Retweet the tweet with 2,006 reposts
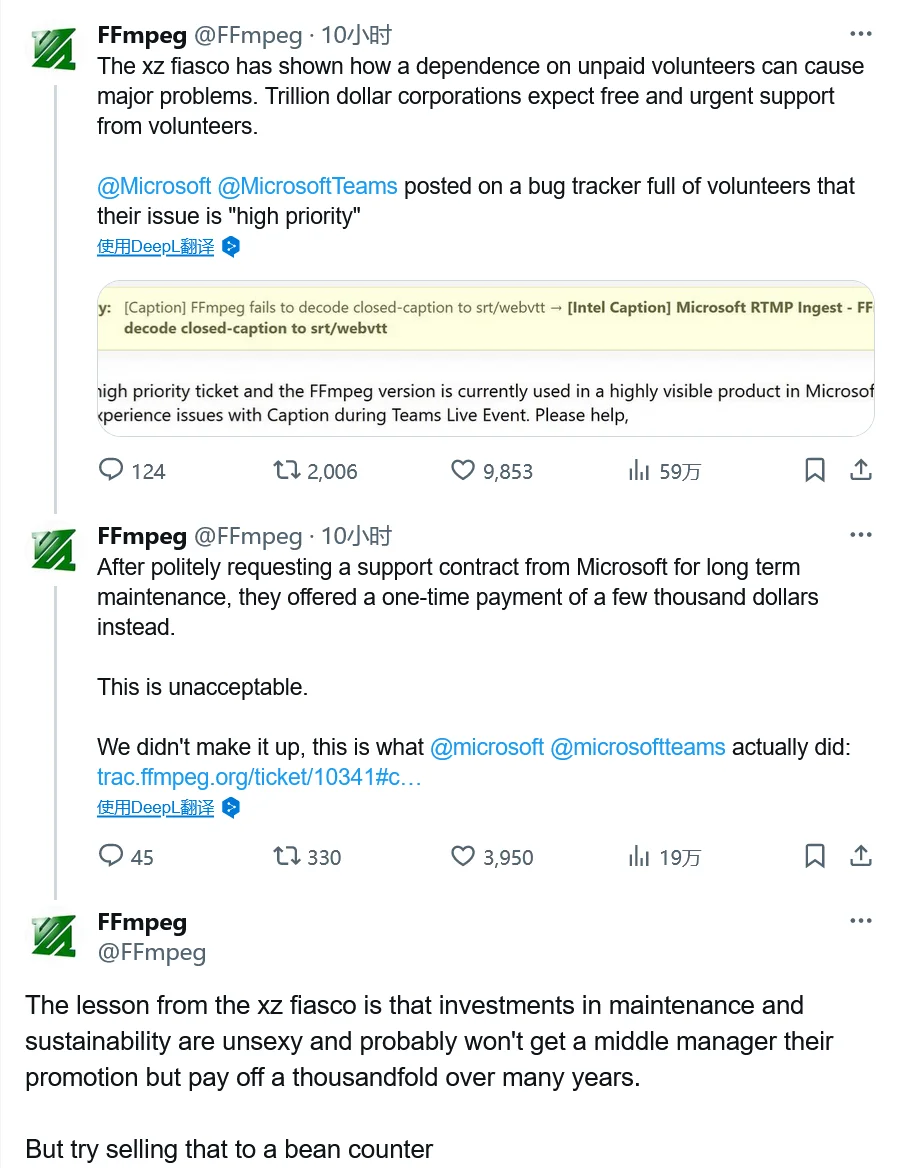898x1168 pixels. 290,470
